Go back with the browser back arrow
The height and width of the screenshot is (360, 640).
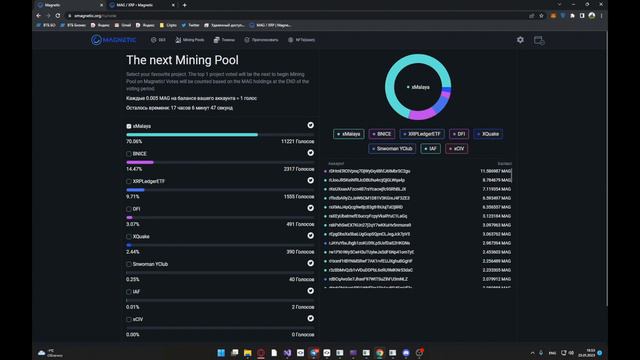[x=39, y=16]
